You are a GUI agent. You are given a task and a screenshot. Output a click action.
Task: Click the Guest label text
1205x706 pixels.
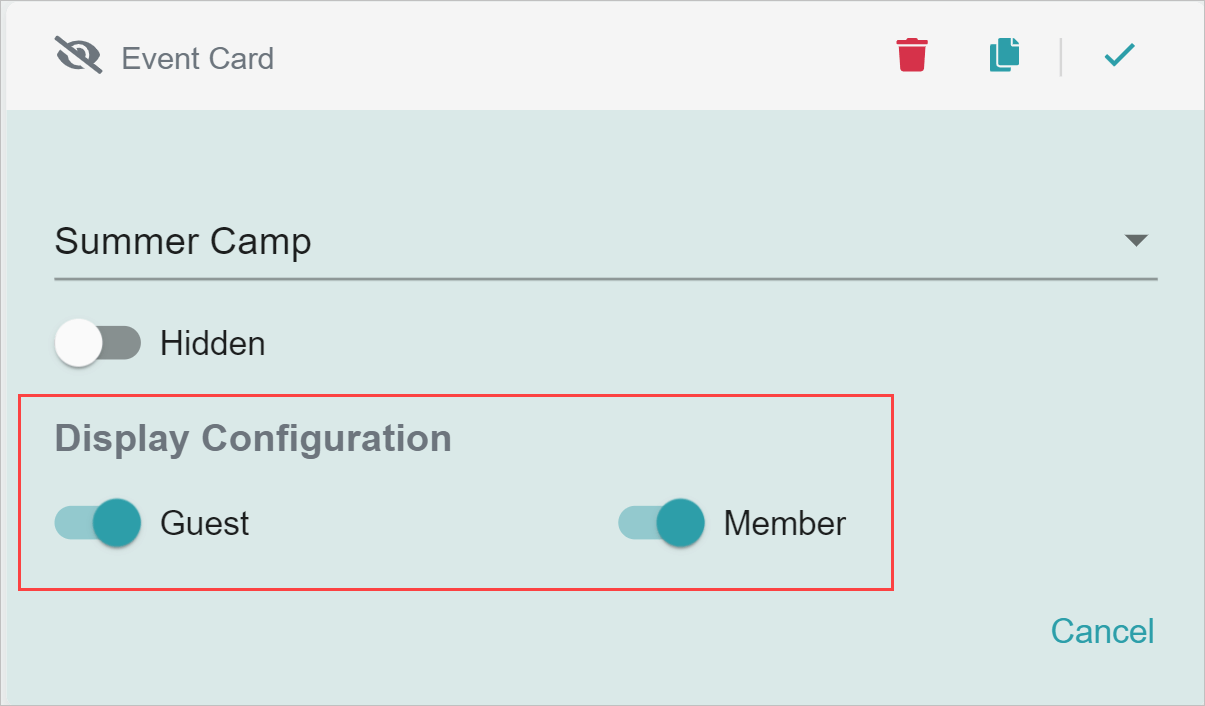(205, 524)
